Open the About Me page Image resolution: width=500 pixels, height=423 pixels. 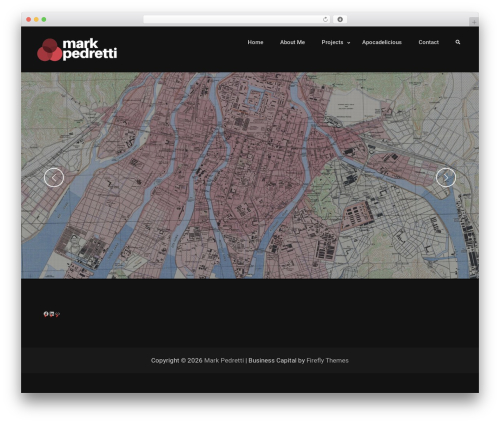click(292, 42)
